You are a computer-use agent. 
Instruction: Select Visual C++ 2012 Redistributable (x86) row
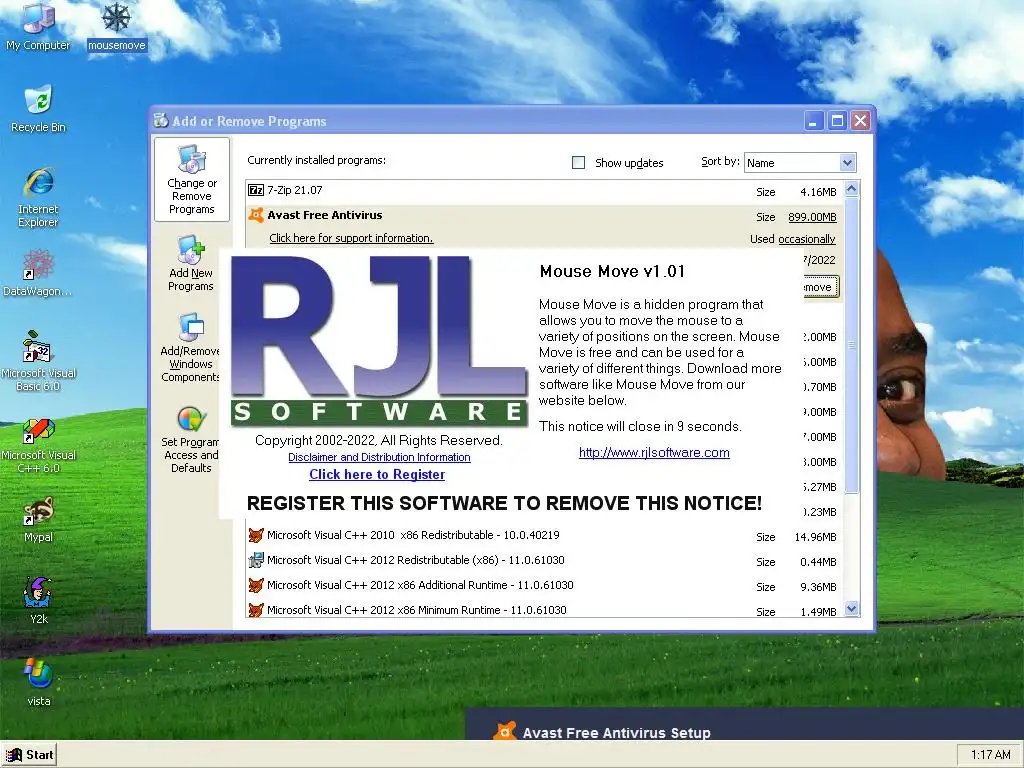click(x=544, y=561)
